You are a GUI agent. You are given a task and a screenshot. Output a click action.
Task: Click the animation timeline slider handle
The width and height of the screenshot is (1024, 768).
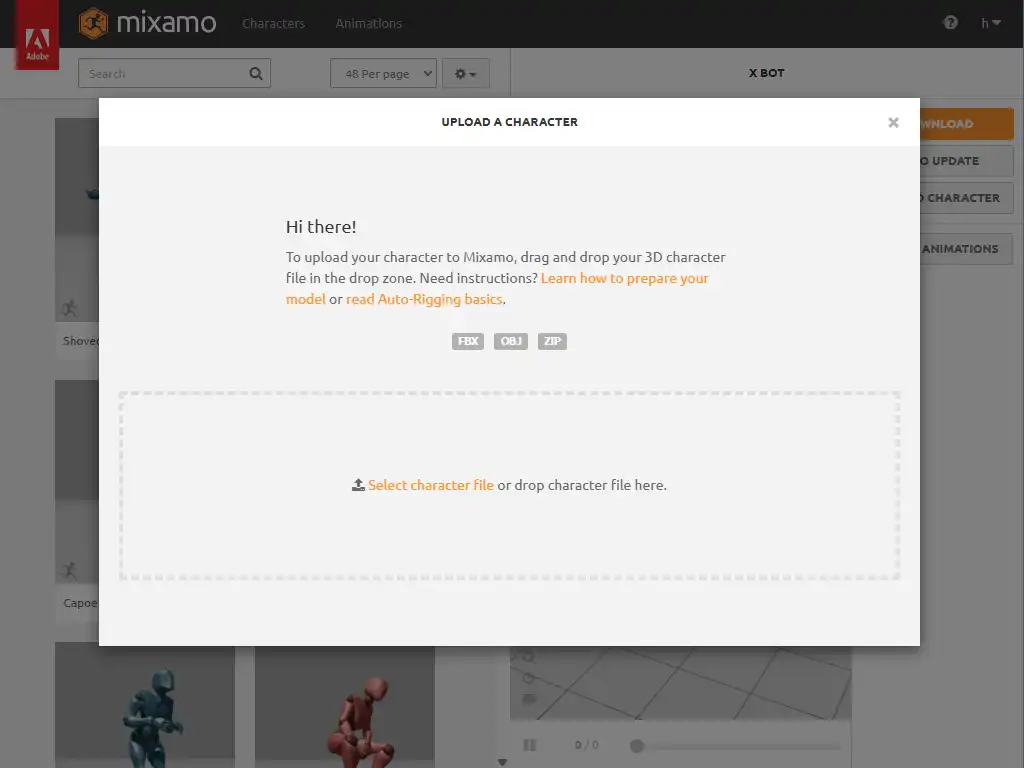point(636,745)
